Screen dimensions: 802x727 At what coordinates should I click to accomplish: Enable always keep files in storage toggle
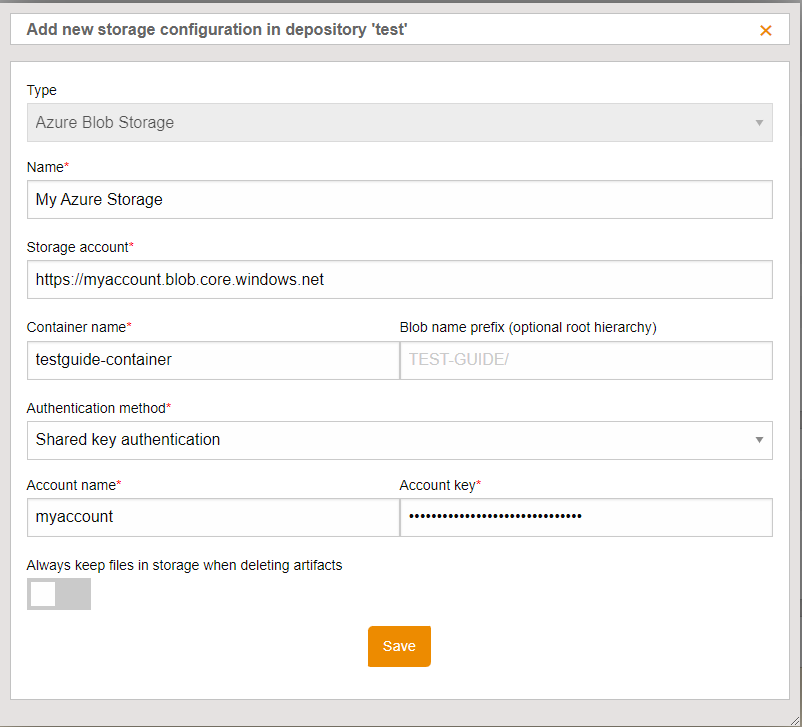(x=59, y=594)
